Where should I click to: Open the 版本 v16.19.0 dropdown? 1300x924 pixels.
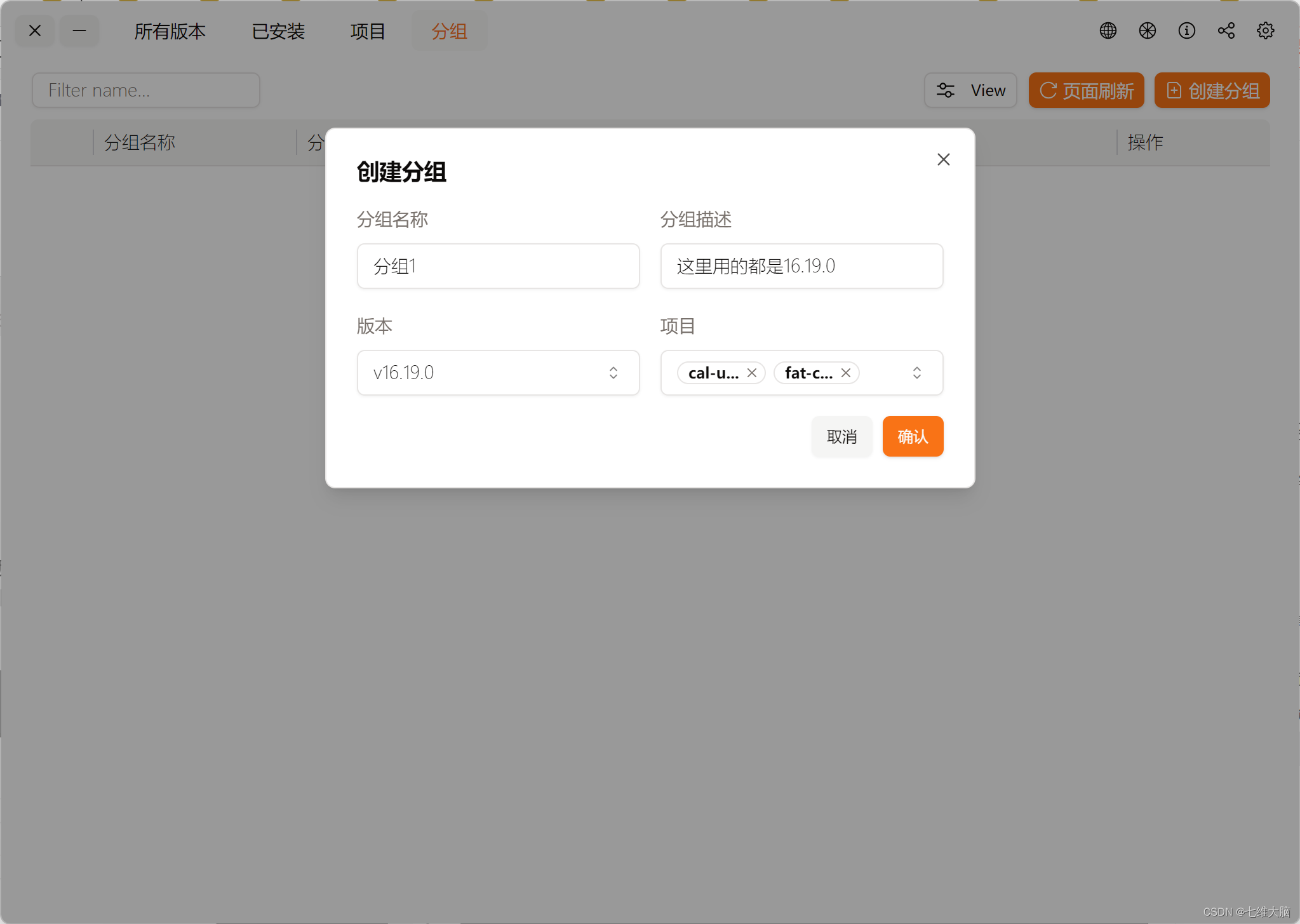coord(498,373)
